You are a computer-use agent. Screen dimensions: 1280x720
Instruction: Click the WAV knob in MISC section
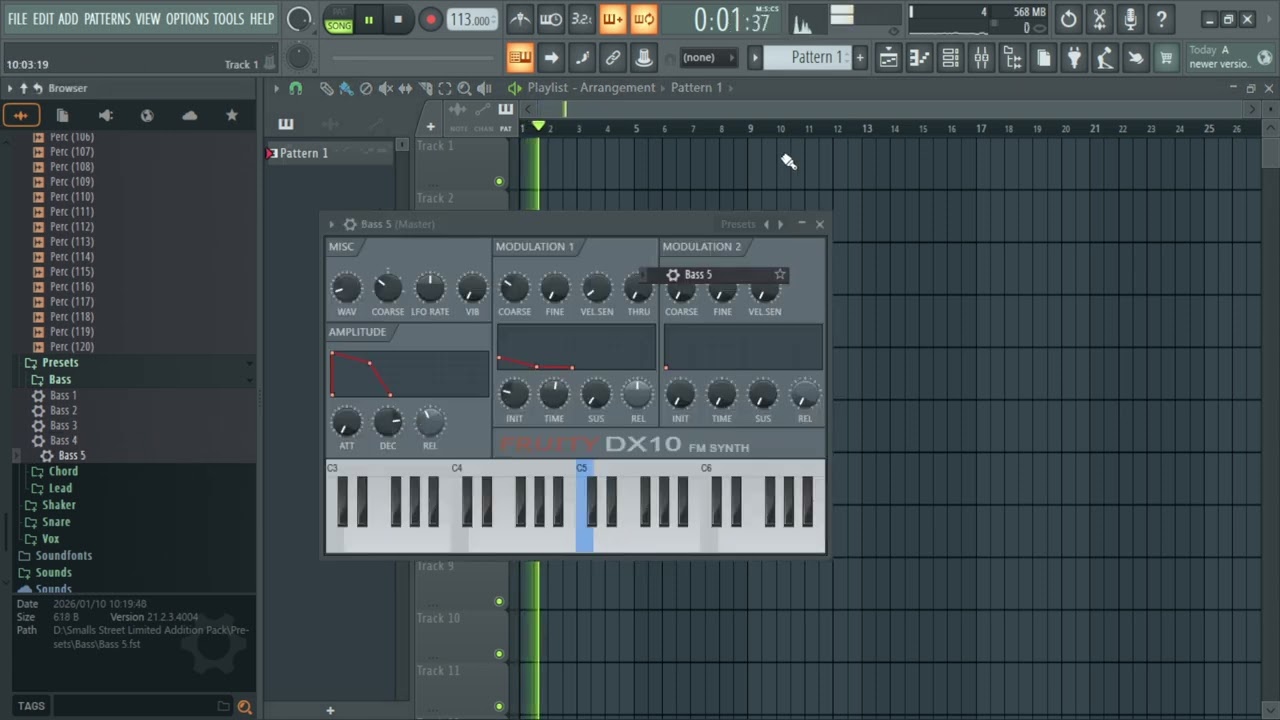[346, 289]
